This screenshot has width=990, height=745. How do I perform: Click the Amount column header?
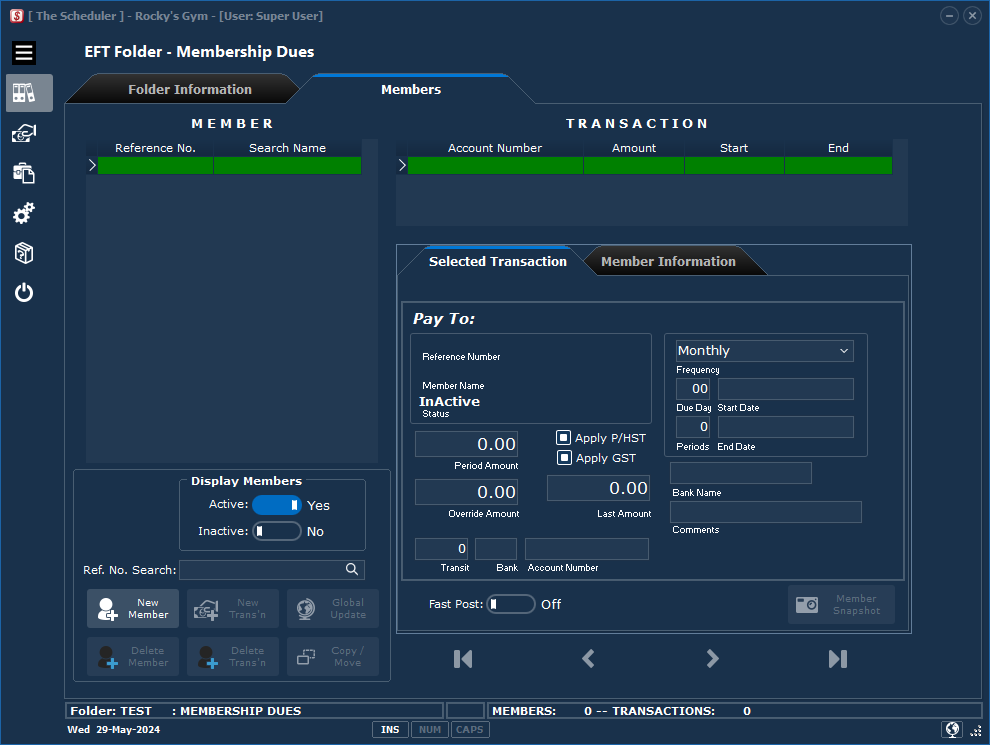pos(634,148)
